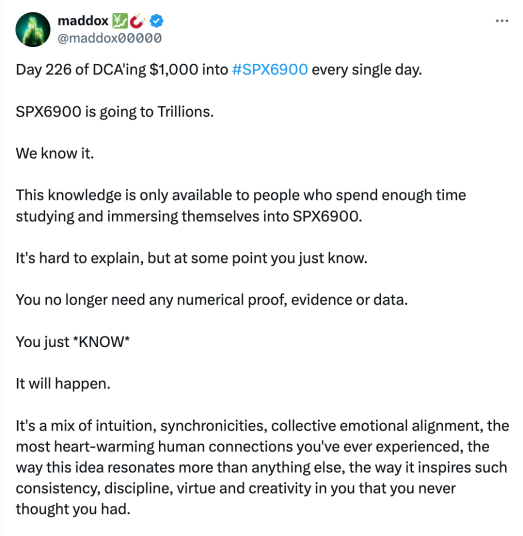Click the 'We know it.' line
This screenshot has height=536, width=523.
(55, 153)
